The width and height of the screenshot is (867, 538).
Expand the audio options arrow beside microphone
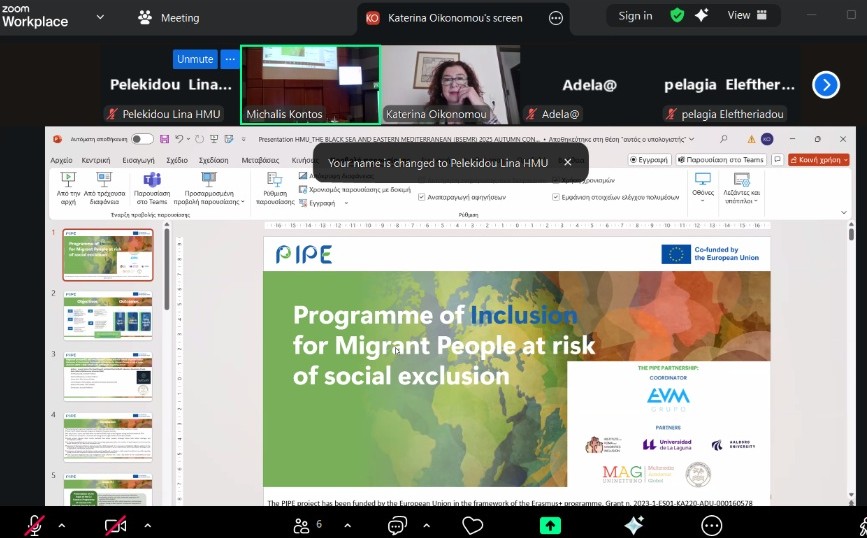[62, 525]
